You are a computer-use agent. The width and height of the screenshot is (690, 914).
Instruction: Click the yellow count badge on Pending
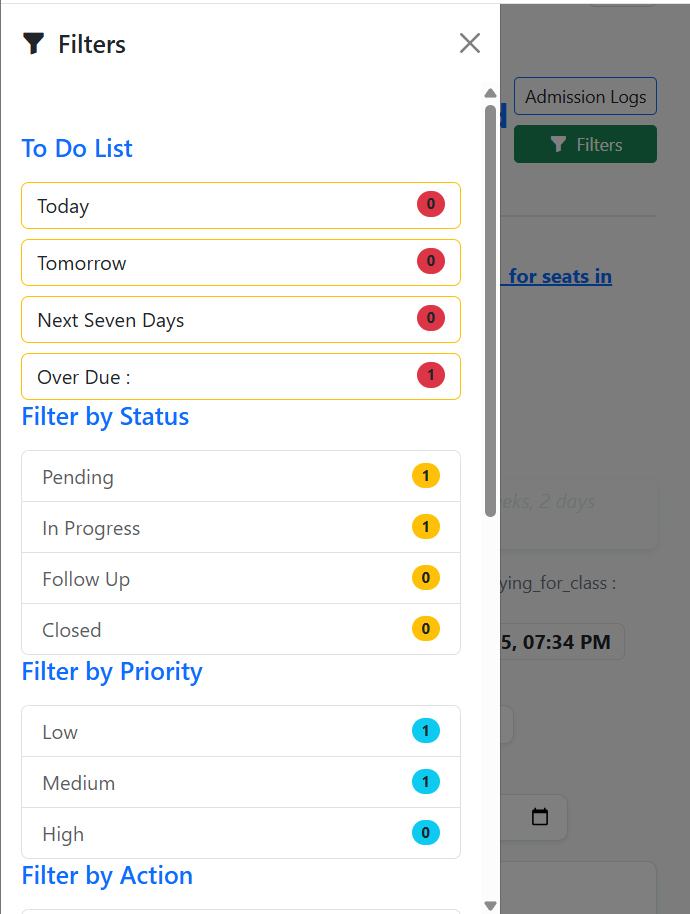coord(425,476)
